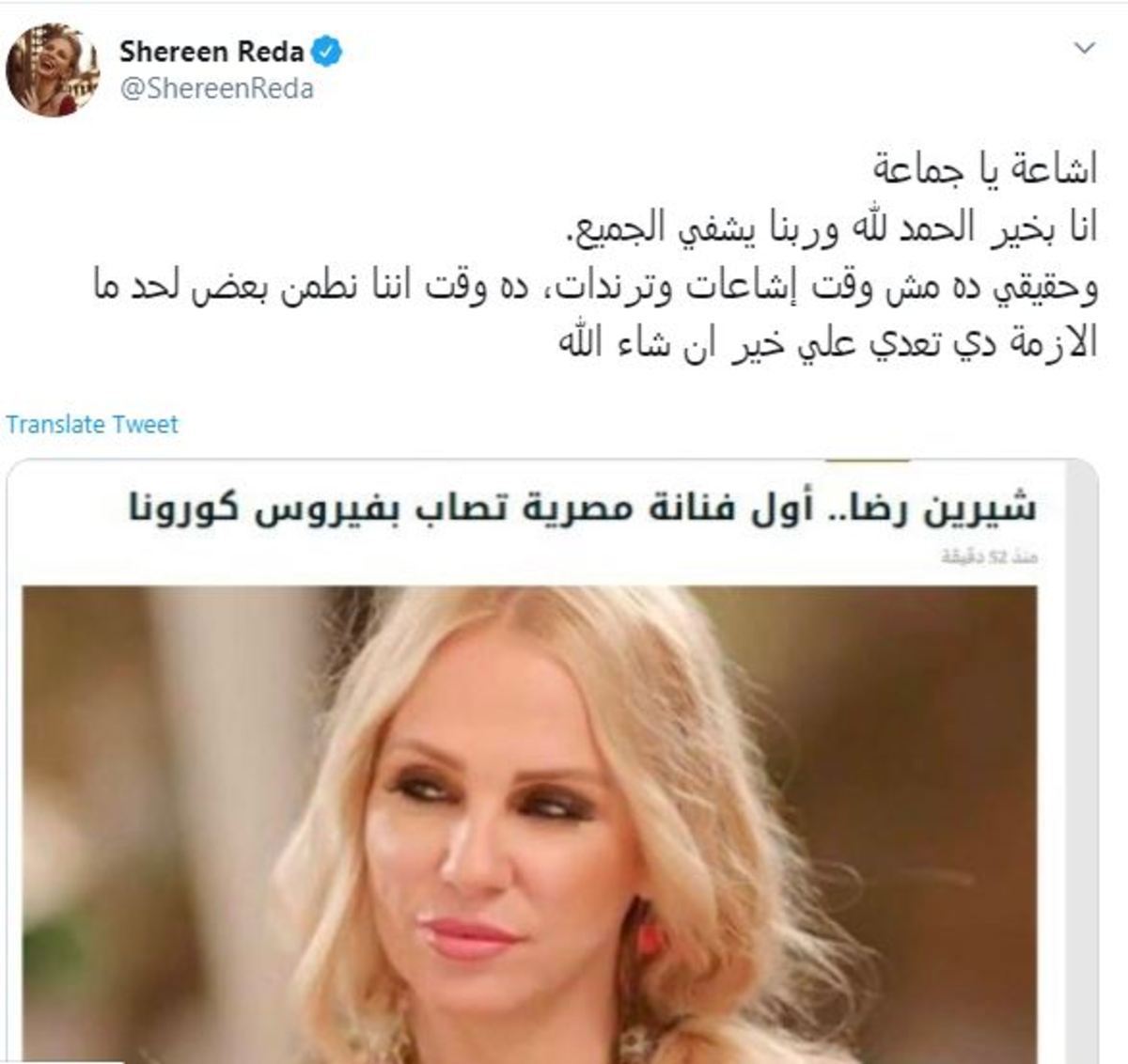Open Shereen Reda's profile avatar
1128x1064 pixels.
53,70
